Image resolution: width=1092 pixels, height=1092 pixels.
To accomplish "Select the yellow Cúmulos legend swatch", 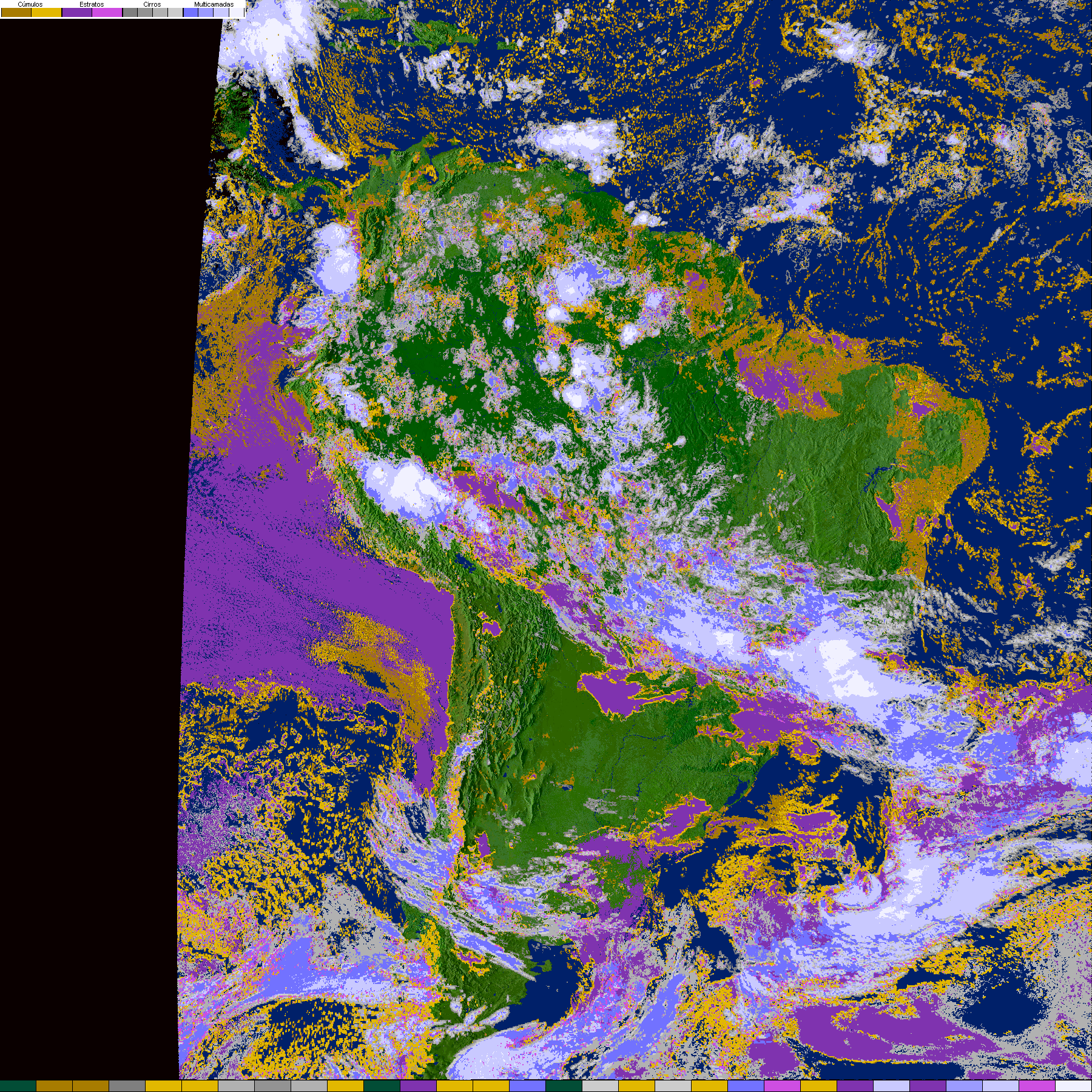I will coord(47,12).
